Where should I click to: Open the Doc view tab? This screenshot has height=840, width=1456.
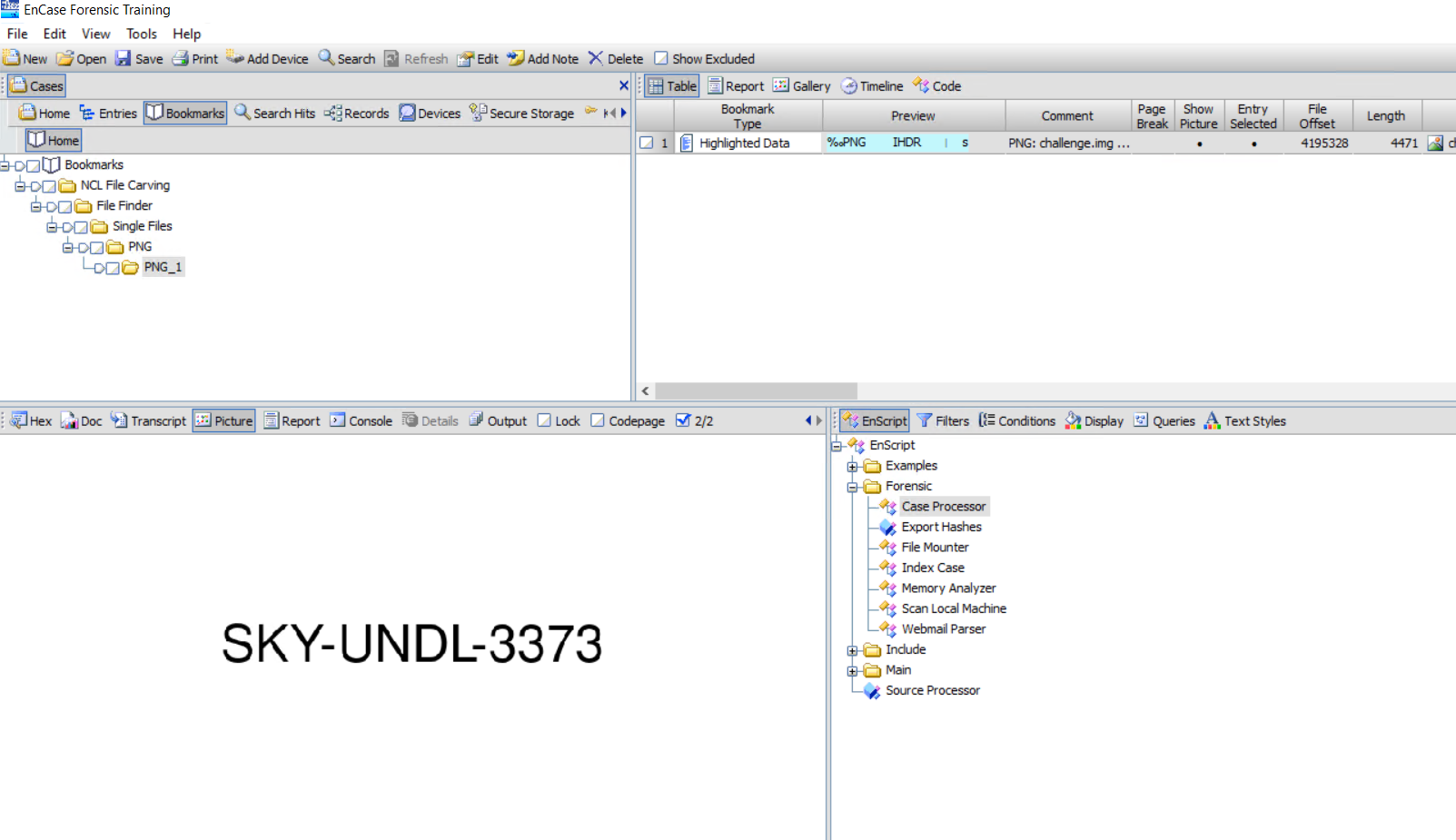pyautogui.click(x=81, y=420)
